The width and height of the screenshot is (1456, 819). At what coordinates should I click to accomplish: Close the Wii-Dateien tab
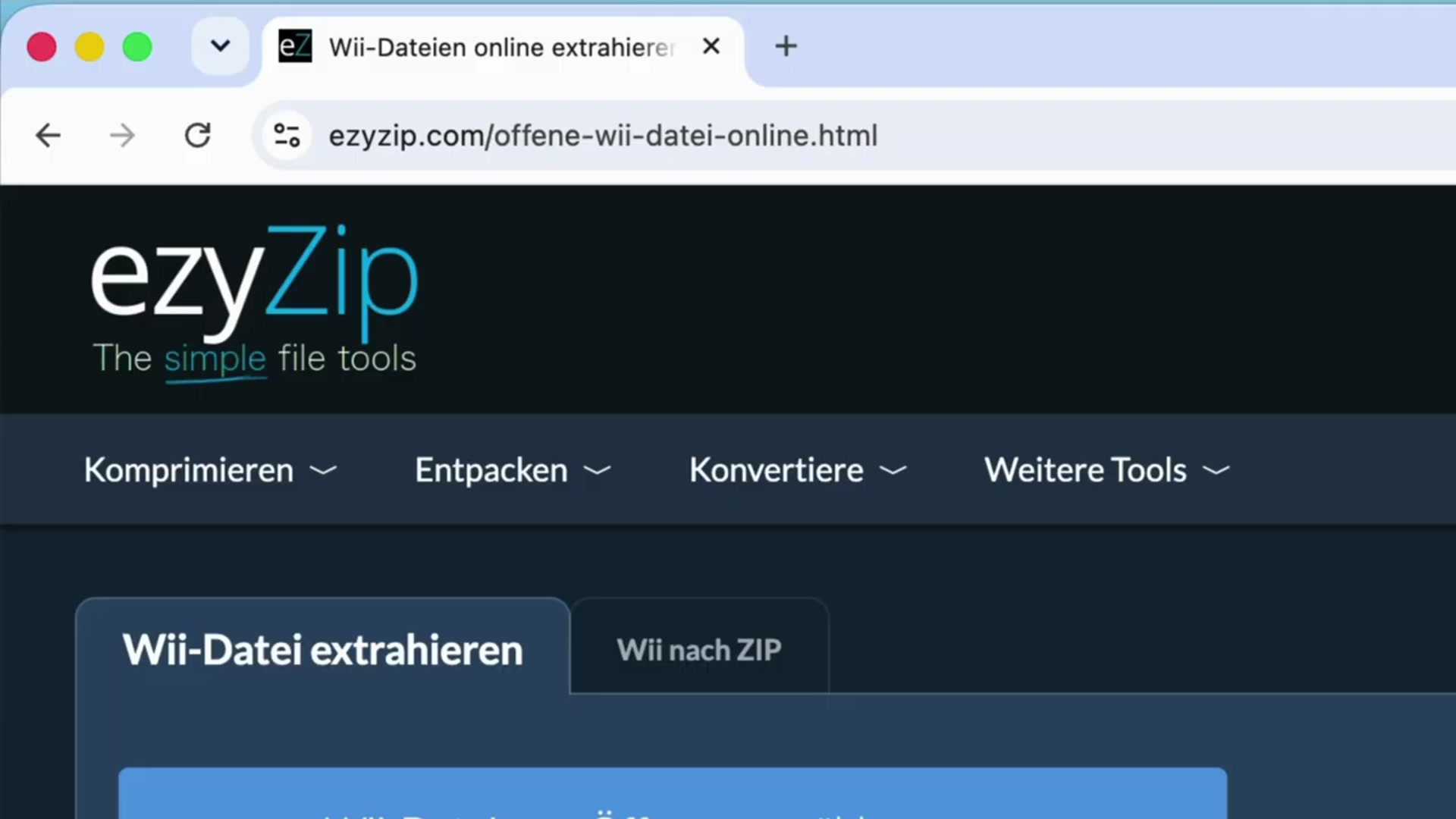point(711,46)
